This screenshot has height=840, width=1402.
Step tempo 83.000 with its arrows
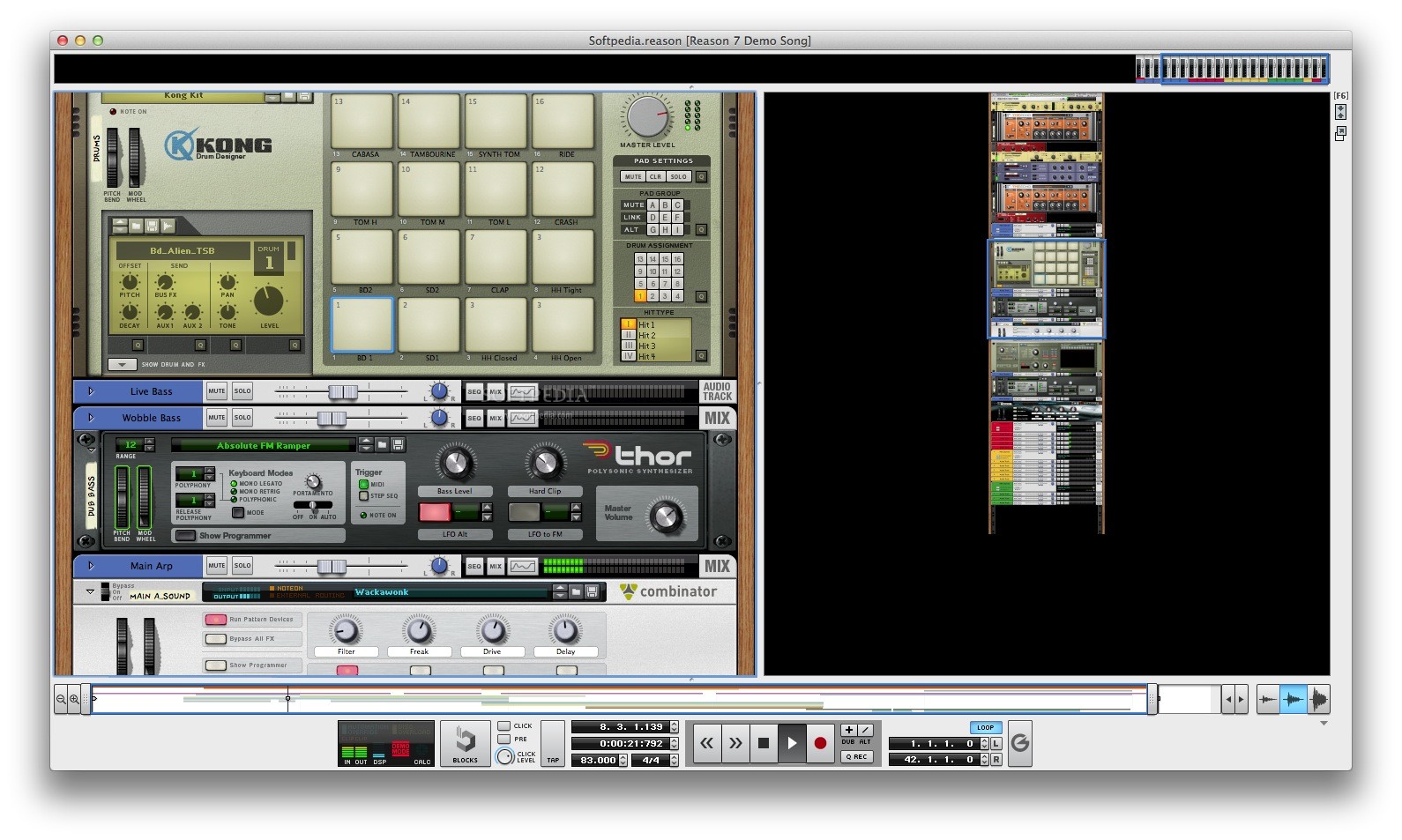coord(623,760)
